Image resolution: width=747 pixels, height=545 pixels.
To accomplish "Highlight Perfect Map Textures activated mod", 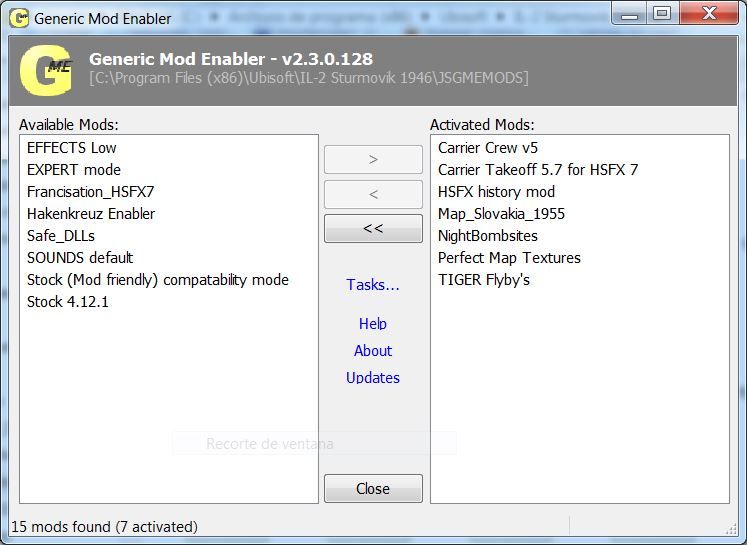I will [509, 258].
